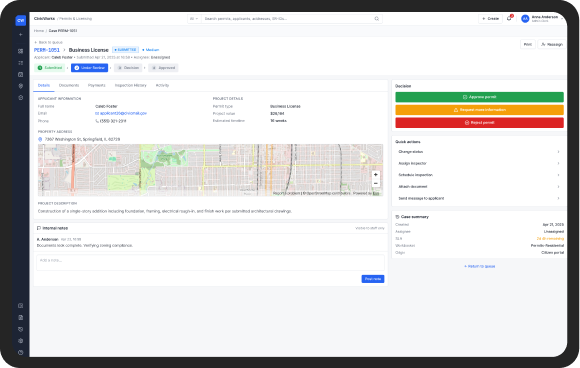Click the Create button in the header

490,18
